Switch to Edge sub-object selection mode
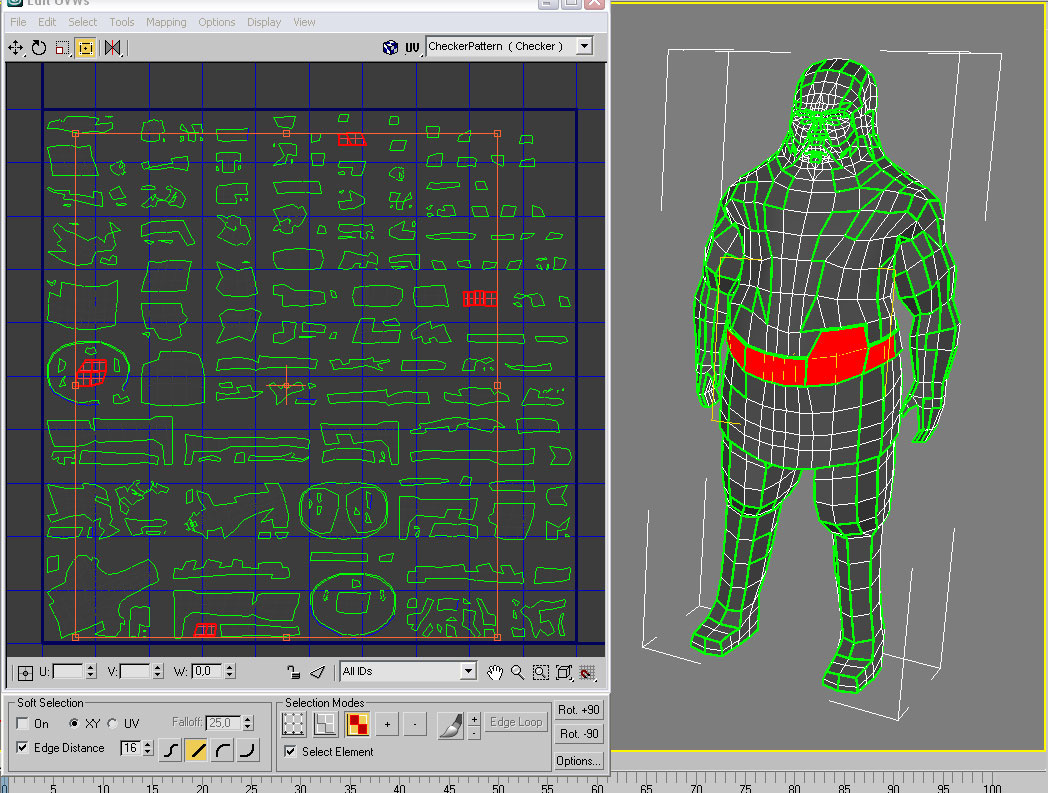 click(x=325, y=724)
